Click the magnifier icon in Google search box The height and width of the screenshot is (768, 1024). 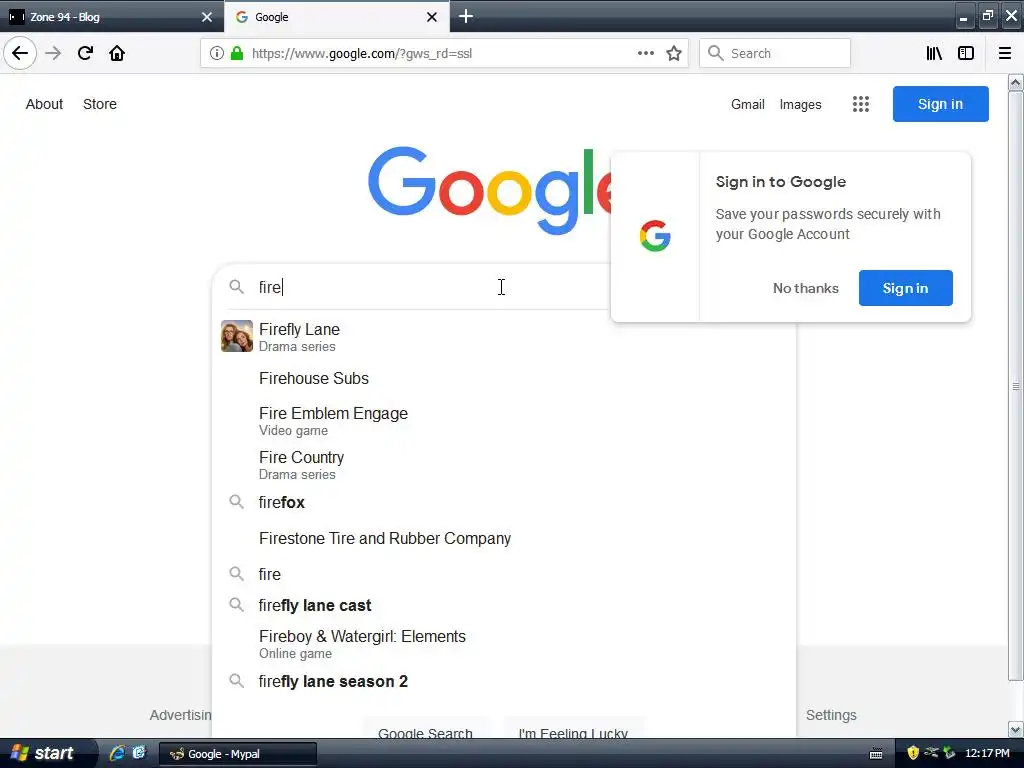pyautogui.click(x=236, y=287)
